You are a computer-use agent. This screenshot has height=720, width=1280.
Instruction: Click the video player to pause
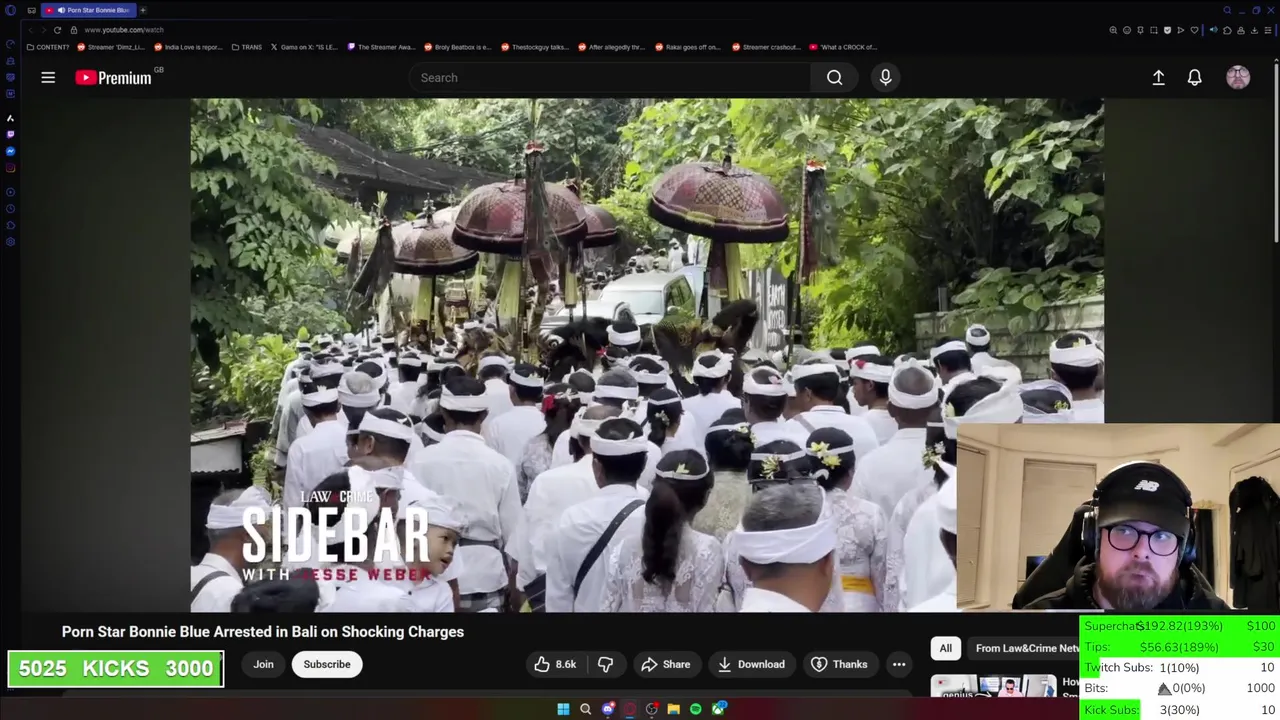click(647, 354)
